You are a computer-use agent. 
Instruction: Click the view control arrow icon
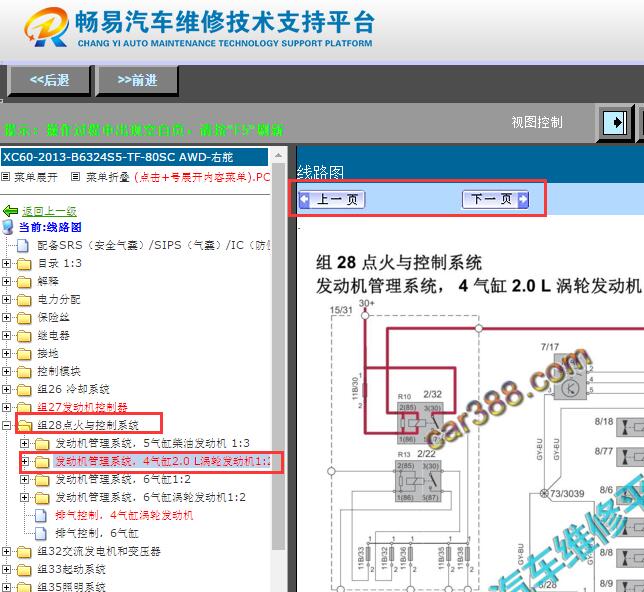614,122
